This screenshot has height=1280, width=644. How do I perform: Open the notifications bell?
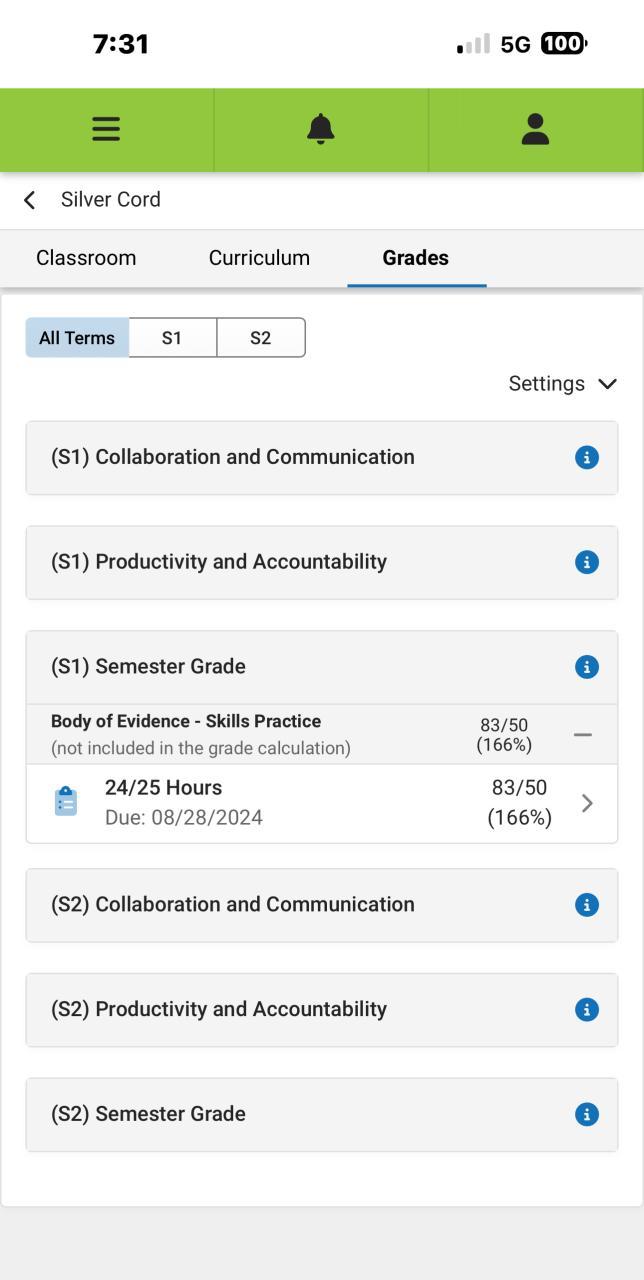coord(321,129)
